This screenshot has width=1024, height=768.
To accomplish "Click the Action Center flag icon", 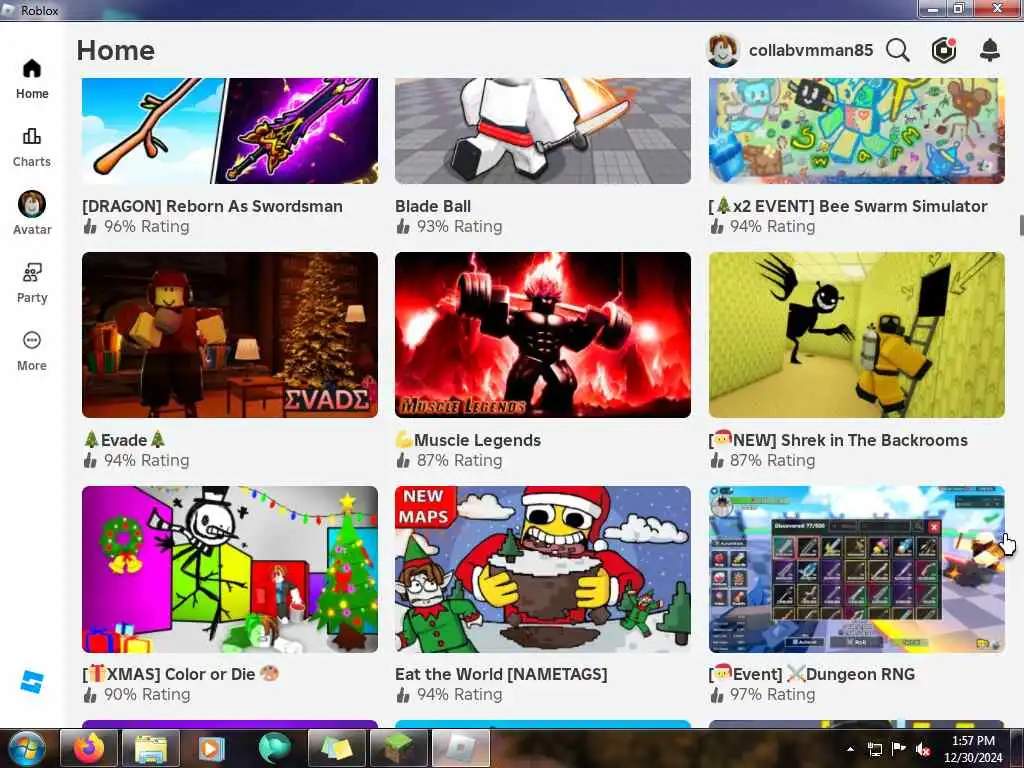I will tap(899, 749).
